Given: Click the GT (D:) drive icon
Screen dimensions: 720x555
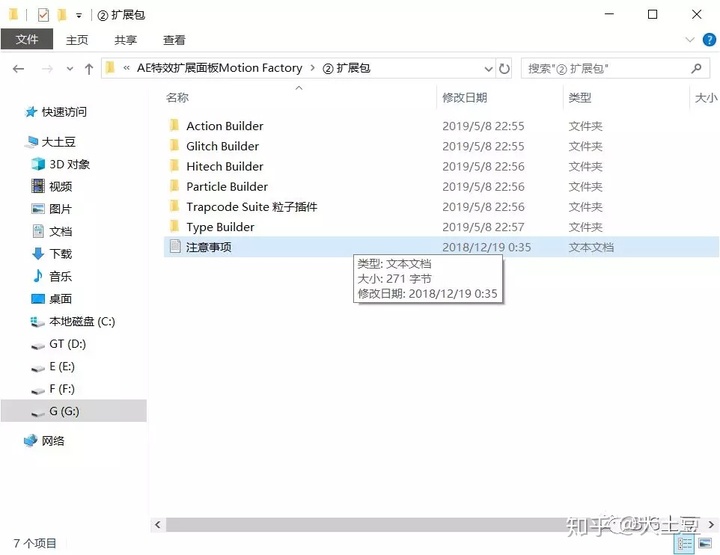Looking at the screenshot, I should [x=37, y=345].
